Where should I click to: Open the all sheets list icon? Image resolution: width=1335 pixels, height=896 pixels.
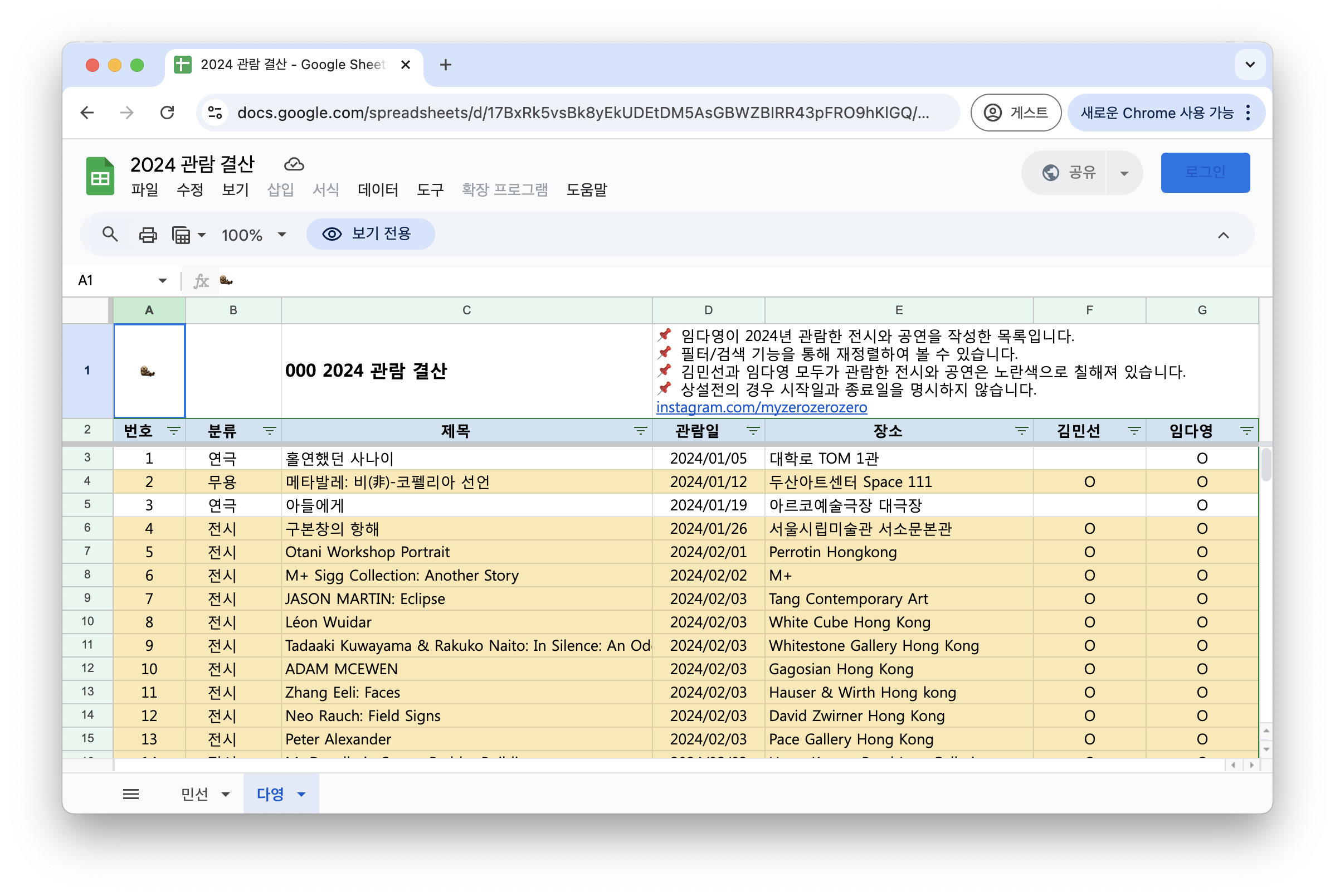(131, 793)
